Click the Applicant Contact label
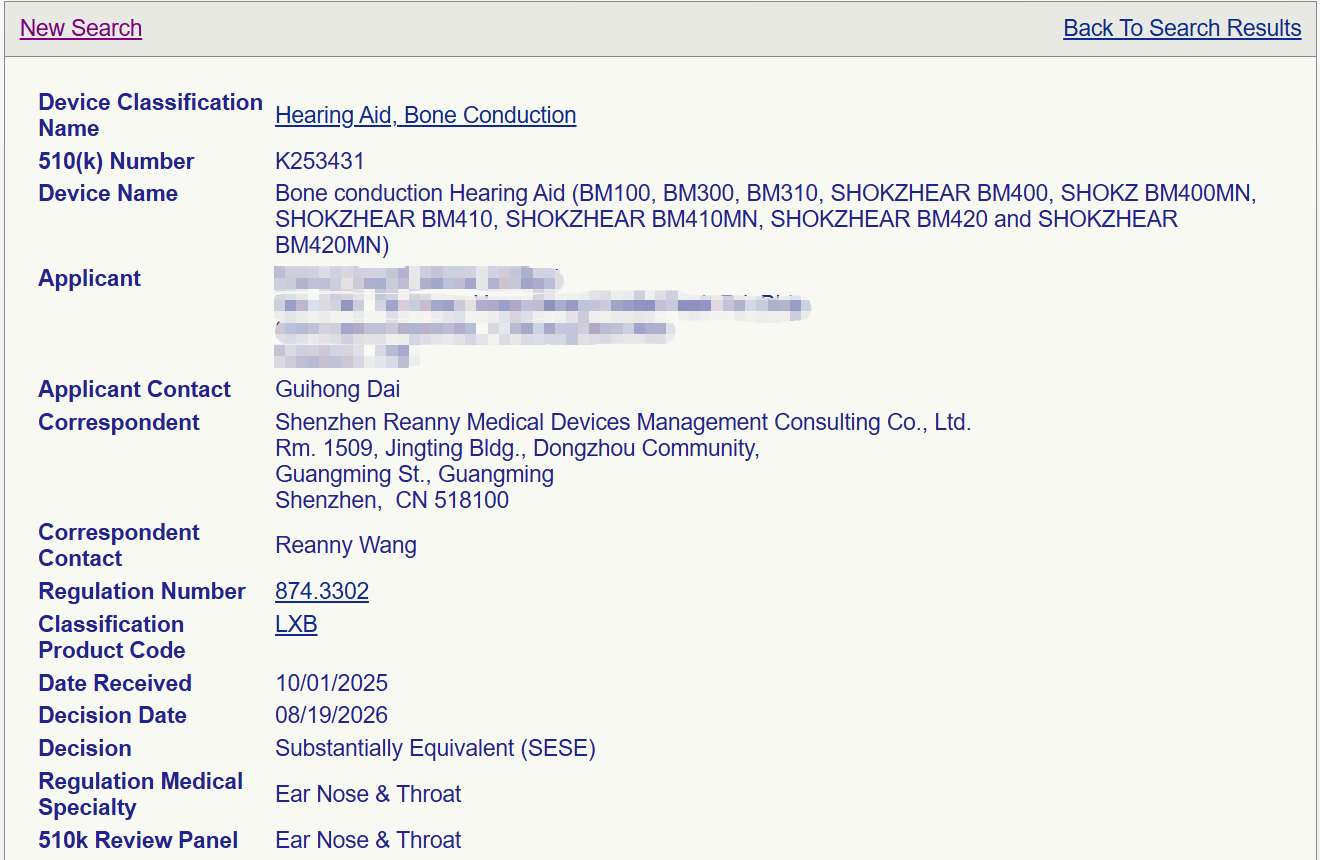Image resolution: width=1320 pixels, height=860 pixels. click(134, 389)
